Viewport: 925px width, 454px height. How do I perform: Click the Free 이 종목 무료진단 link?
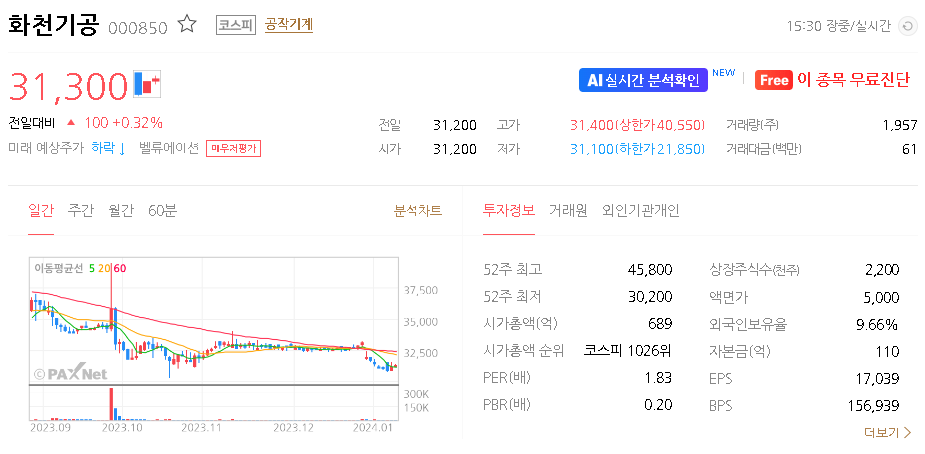point(832,80)
